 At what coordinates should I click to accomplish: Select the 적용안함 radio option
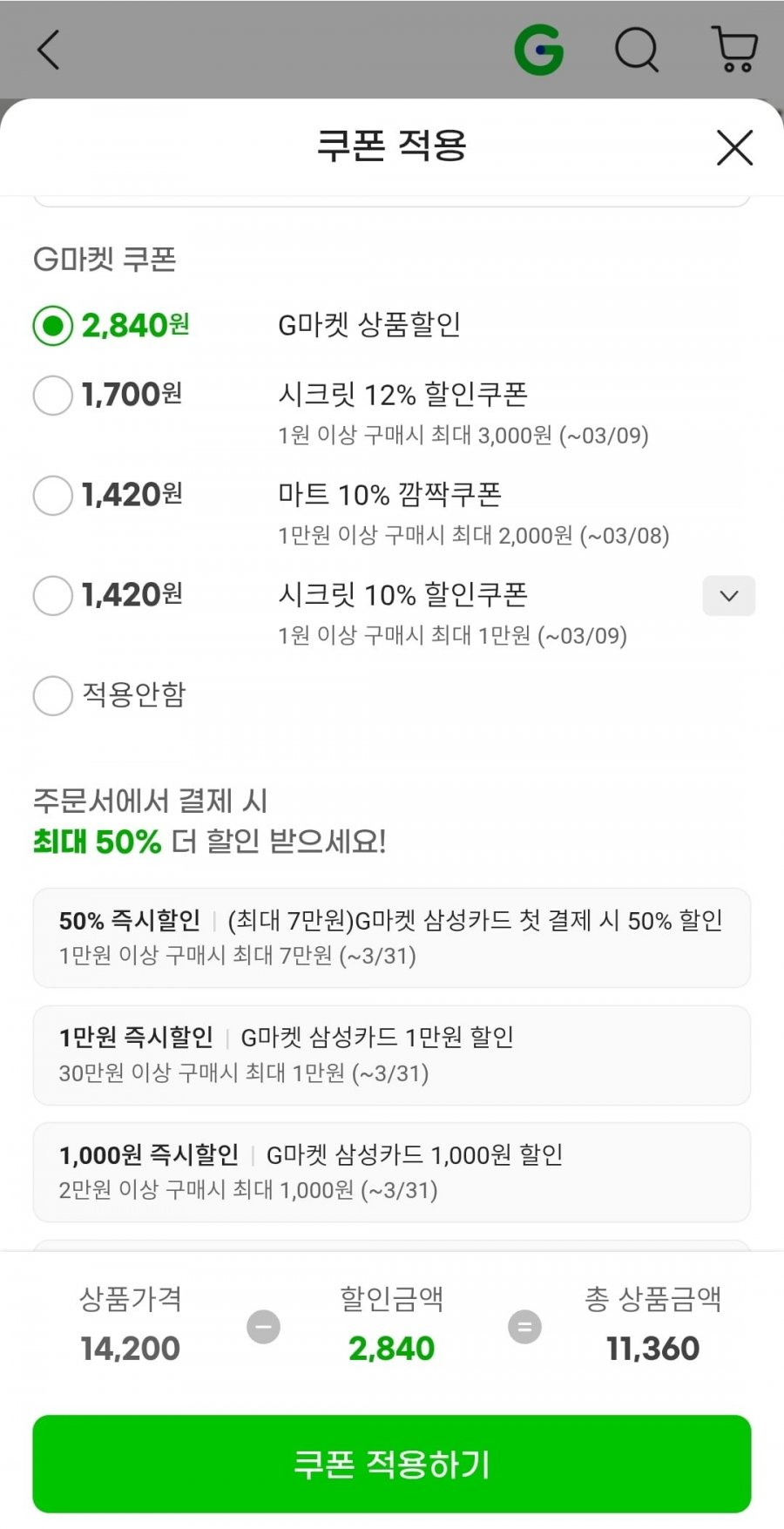(x=52, y=695)
